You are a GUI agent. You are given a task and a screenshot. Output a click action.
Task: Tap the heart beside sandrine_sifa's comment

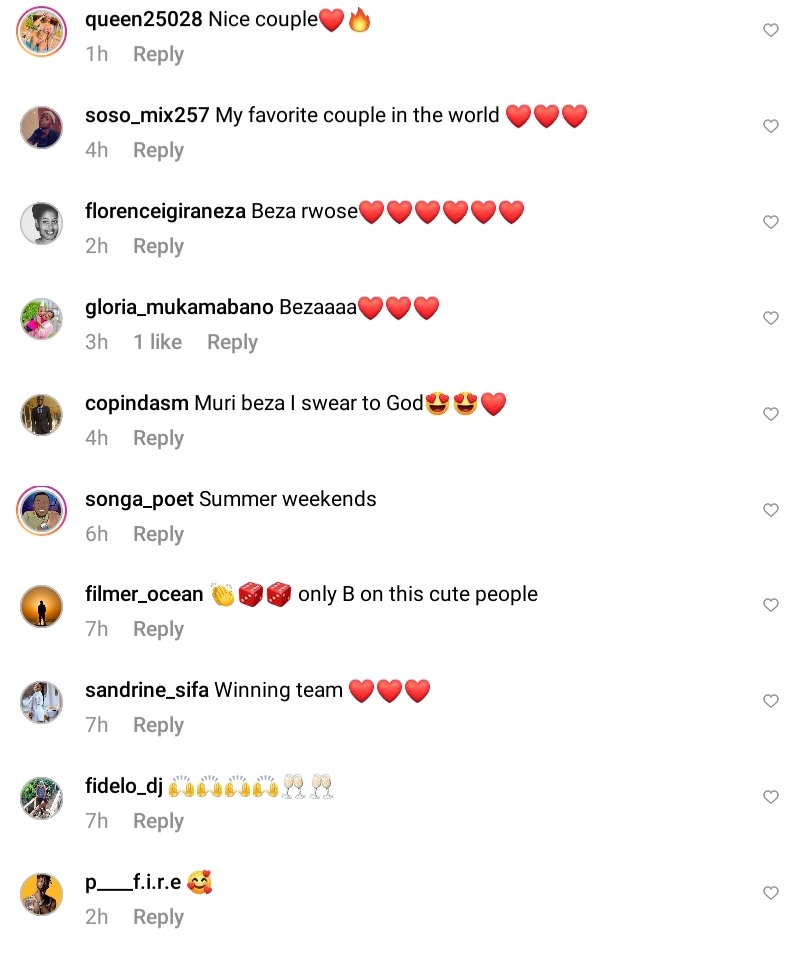click(770, 701)
